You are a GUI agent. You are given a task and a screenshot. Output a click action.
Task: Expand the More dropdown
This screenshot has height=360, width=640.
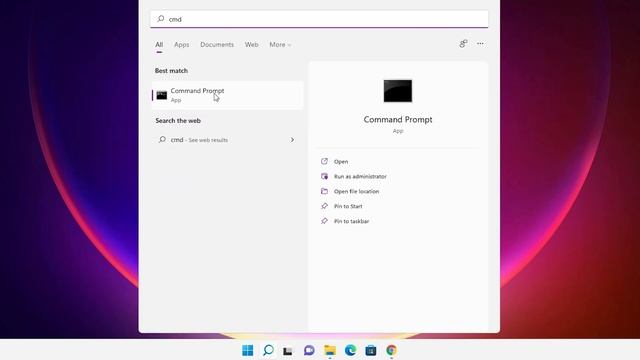280,44
